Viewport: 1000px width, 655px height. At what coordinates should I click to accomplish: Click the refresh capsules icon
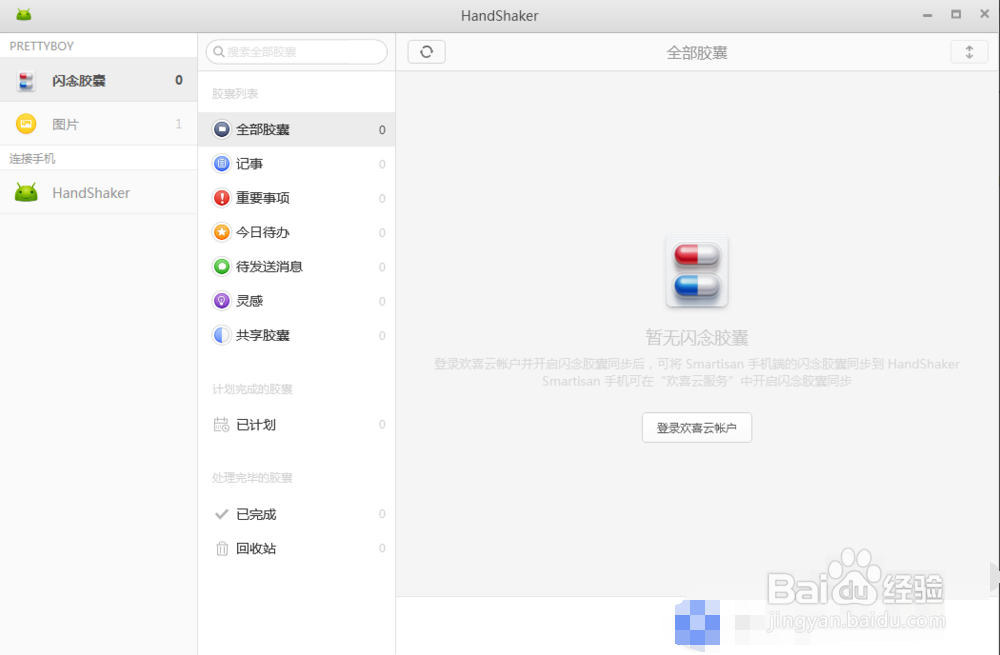(x=427, y=51)
